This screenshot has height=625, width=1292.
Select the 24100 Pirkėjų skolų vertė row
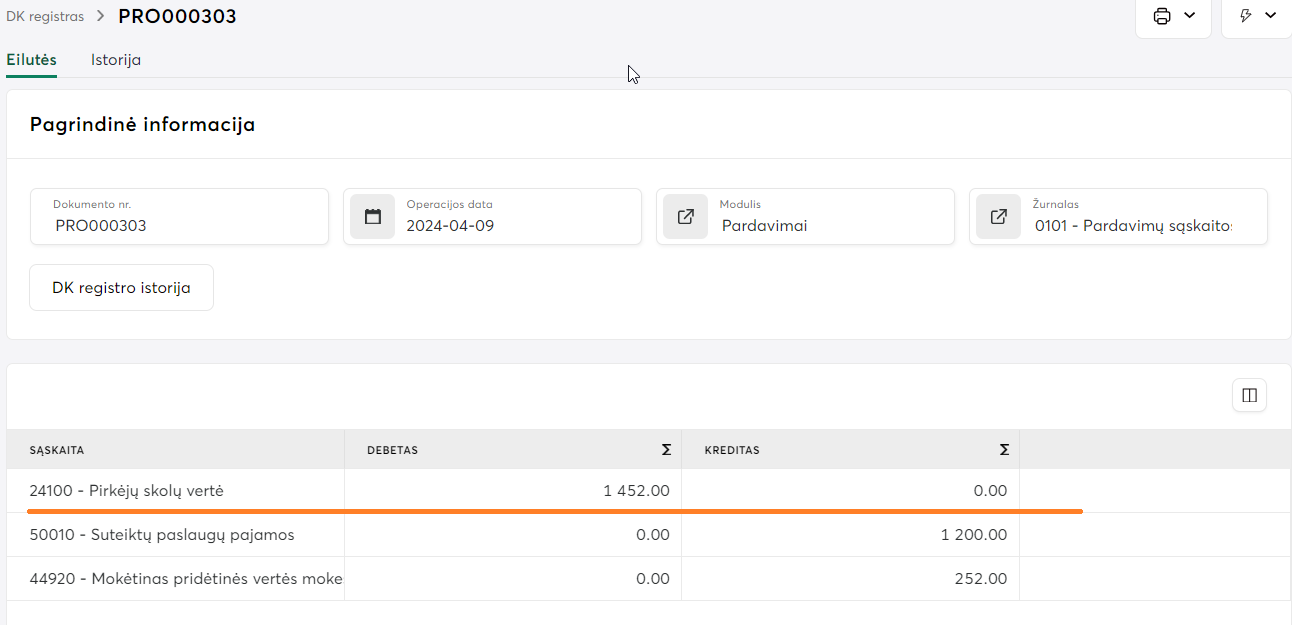127,491
